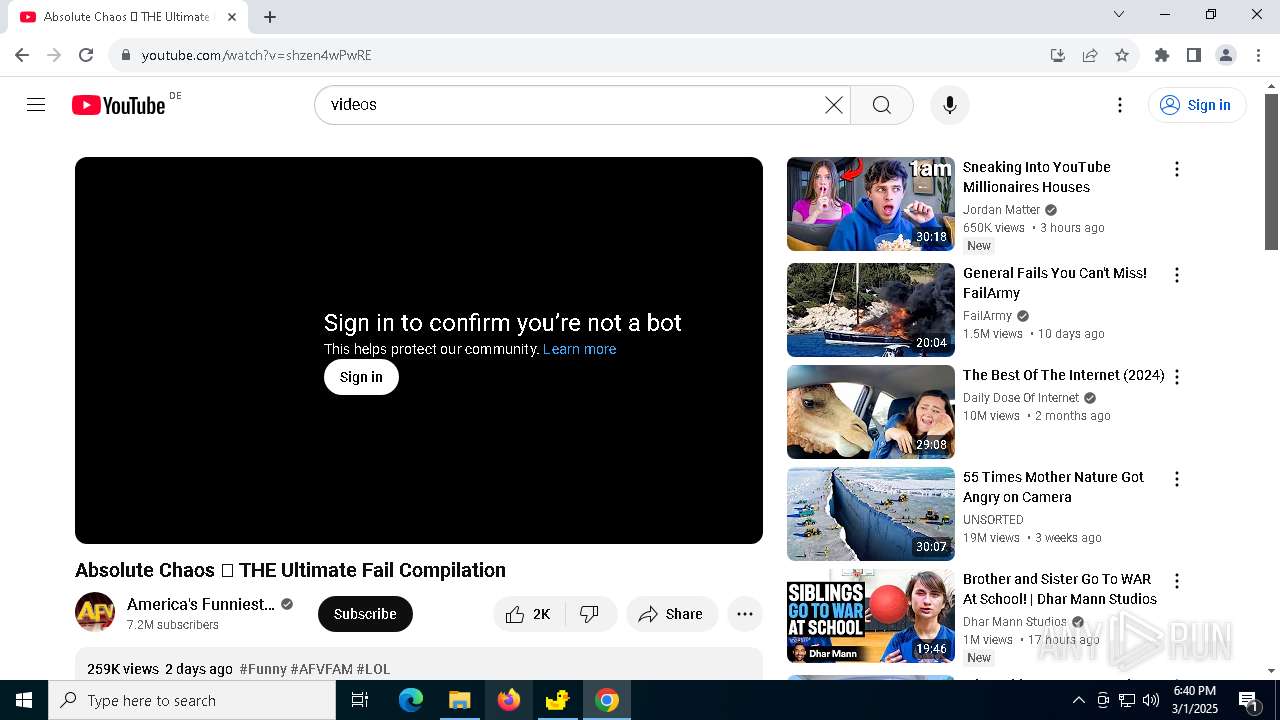This screenshot has height=720, width=1280.
Task: Open America's Funniest channel name link
Action: pyautogui.click(x=201, y=604)
